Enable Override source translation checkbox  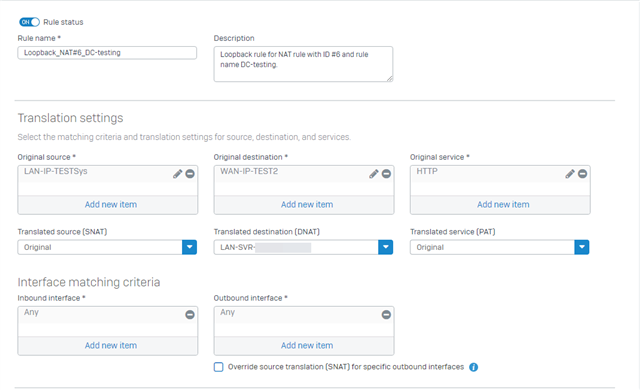pos(218,367)
